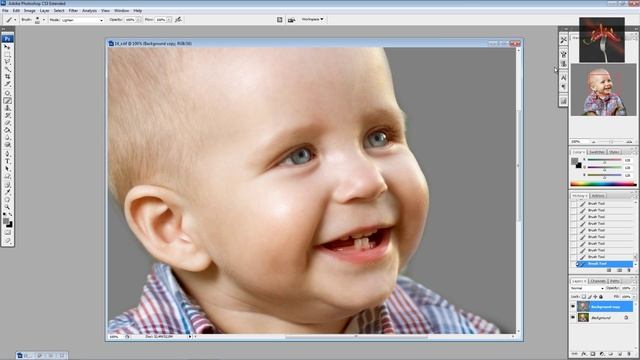Open the Opacity slider arrow in options bar
Screen dimensions: 640x360
(x=138, y=20)
